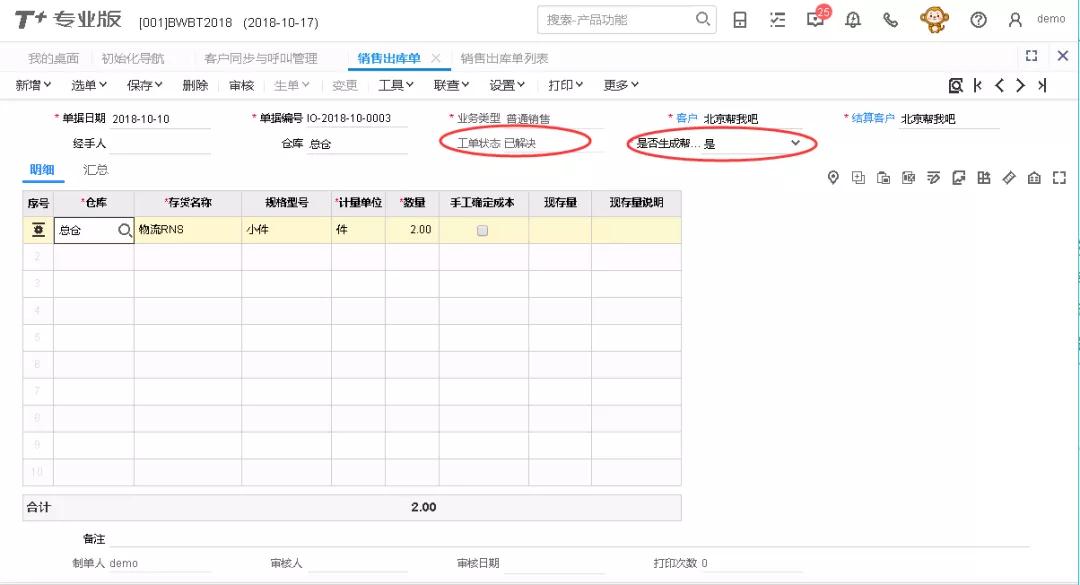Click the 单据日期 field 2018-10-10
This screenshot has height=585, width=1080.
pos(160,119)
